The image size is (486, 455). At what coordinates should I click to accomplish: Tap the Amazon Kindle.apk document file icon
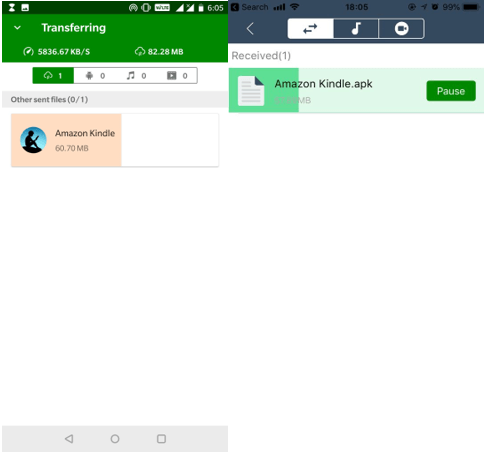click(251, 91)
